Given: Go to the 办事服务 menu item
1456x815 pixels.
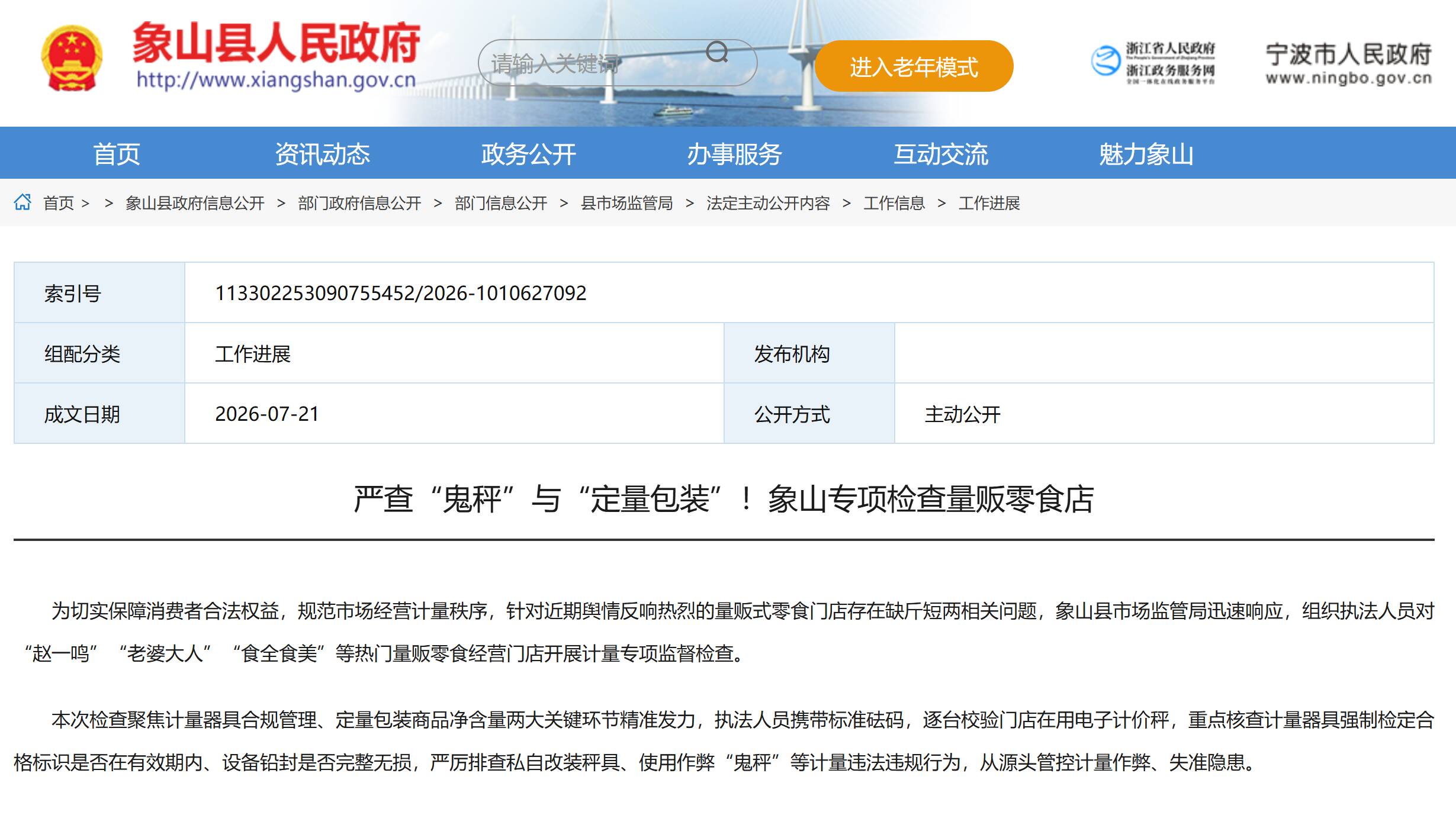Looking at the screenshot, I should pyautogui.click(x=734, y=154).
